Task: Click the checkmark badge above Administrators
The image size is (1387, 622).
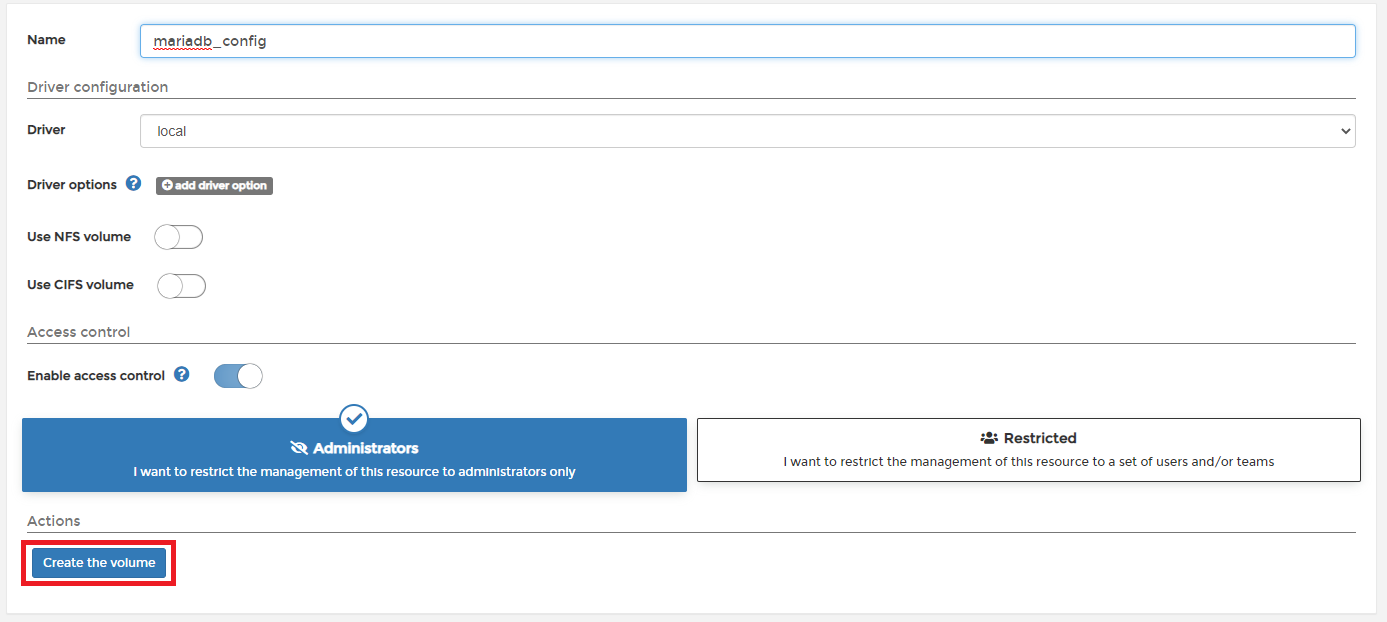Action: point(354,418)
